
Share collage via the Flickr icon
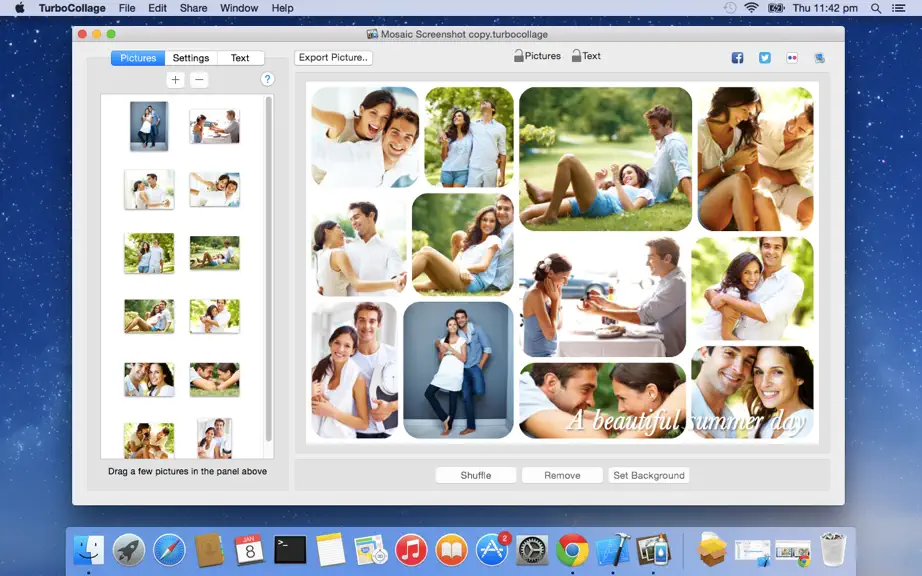(792, 58)
